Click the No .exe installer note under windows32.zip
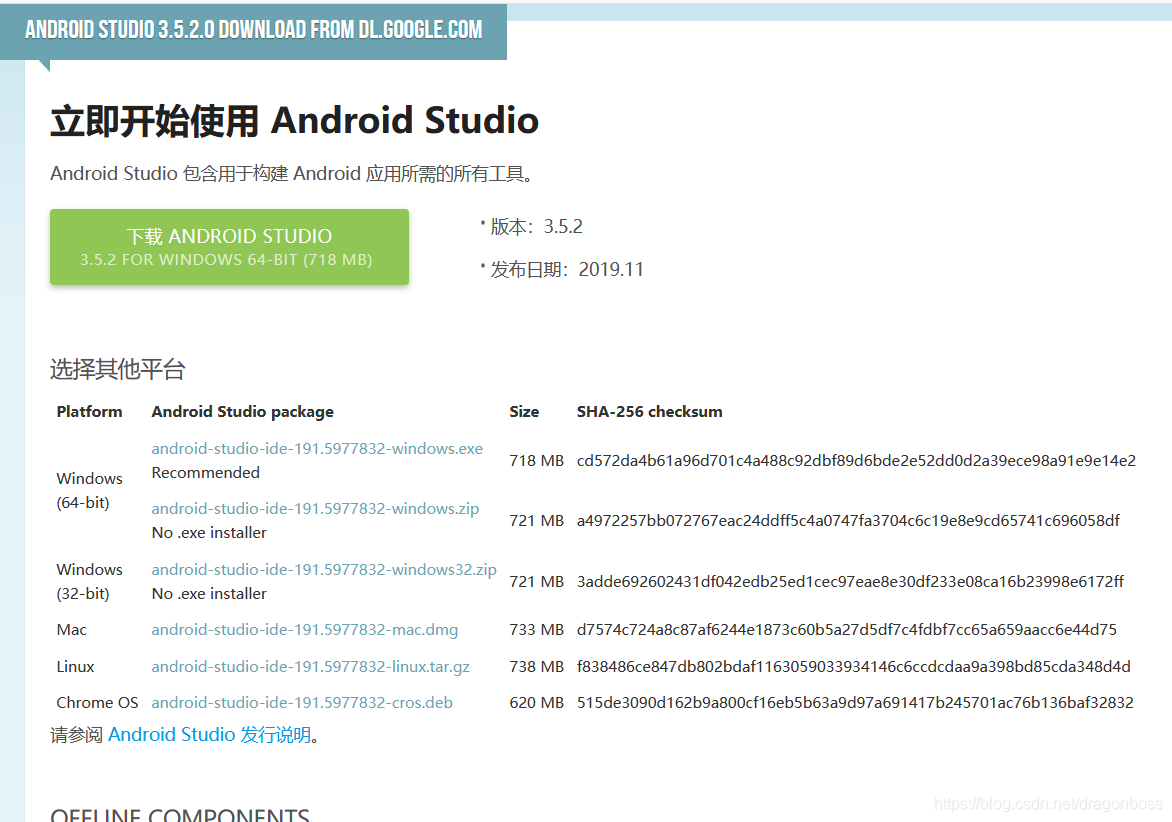 tap(209, 593)
